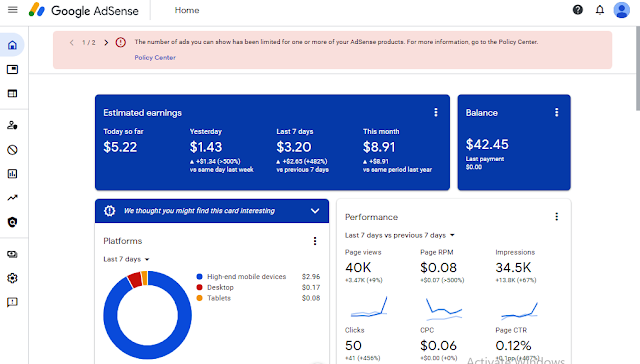Viewport: 640px width, 364px height.
Task: Select the Home tab in header
Action: pos(187,10)
